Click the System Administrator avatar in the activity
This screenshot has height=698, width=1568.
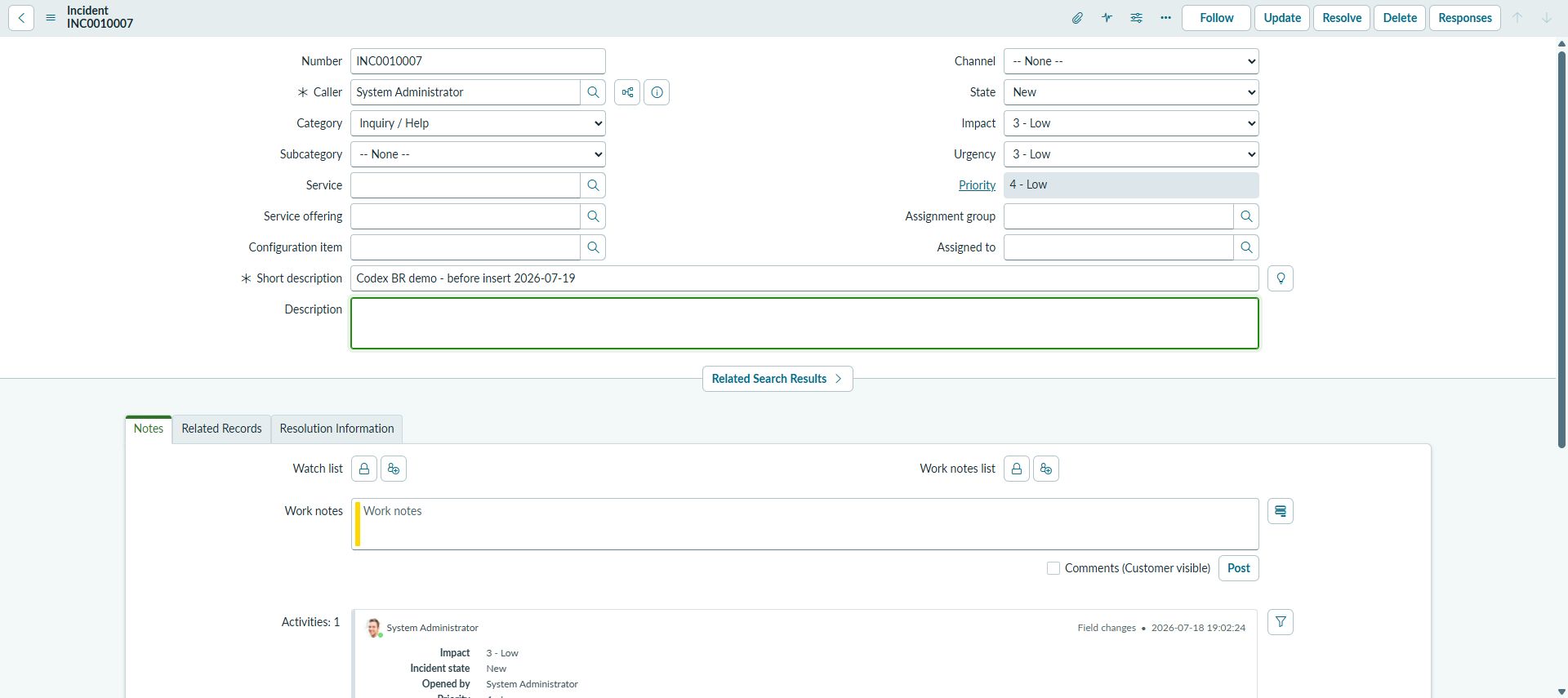pos(374,628)
